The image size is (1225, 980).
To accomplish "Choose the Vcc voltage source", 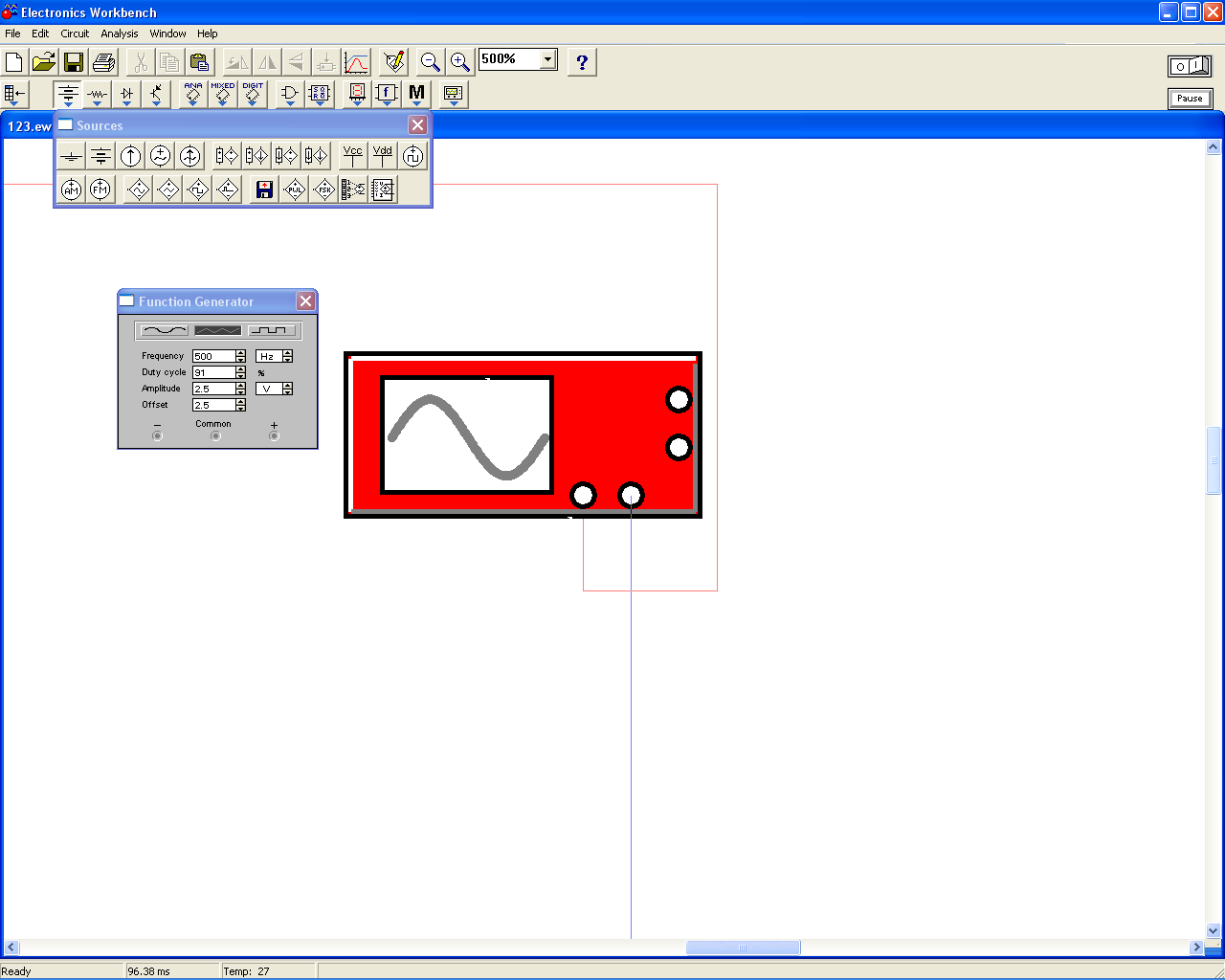I will tap(353, 156).
